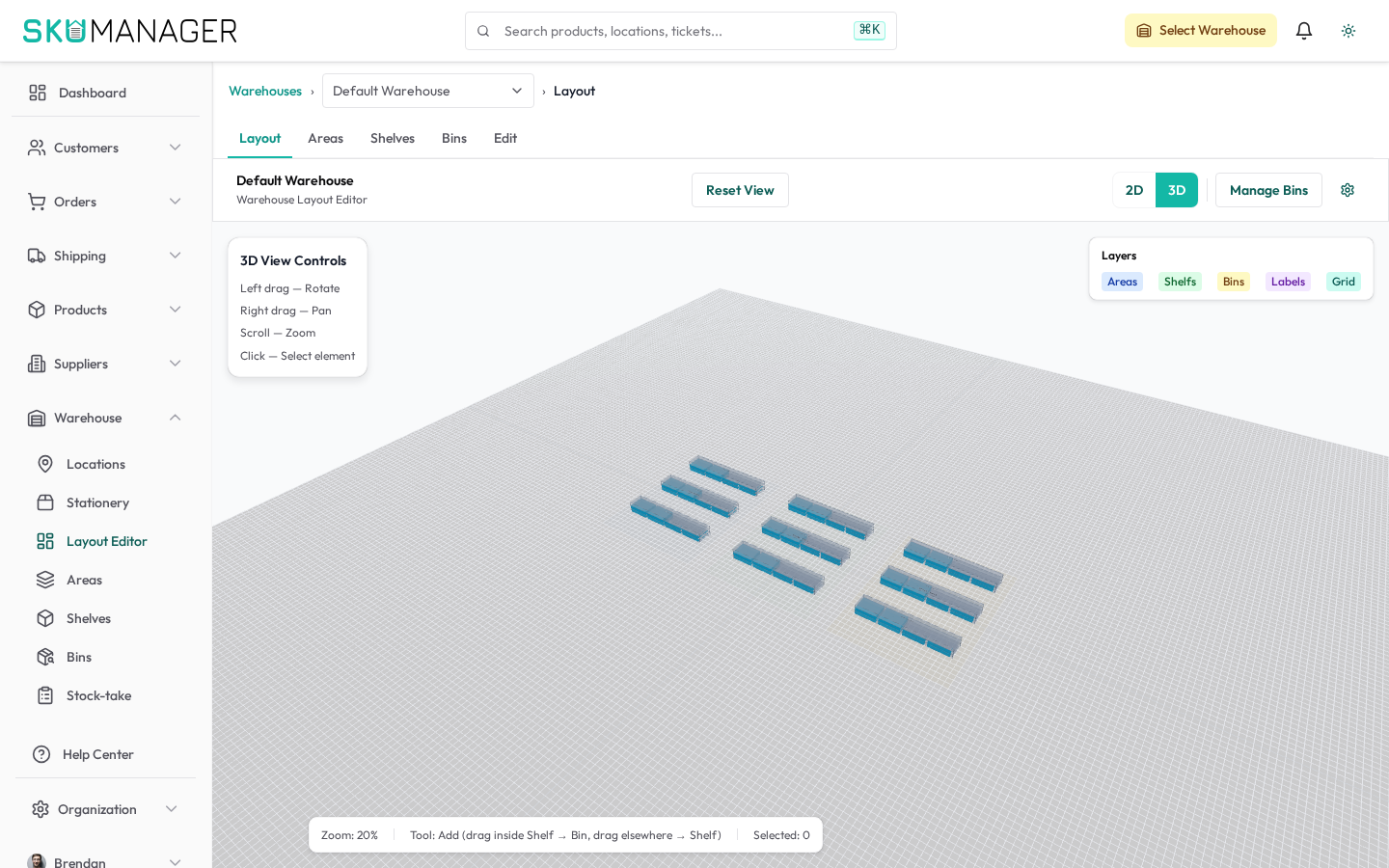Toggle the Grid layer
Image resolution: width=1389 pixels, height=868 pixels.
[x=1344, y=282]
